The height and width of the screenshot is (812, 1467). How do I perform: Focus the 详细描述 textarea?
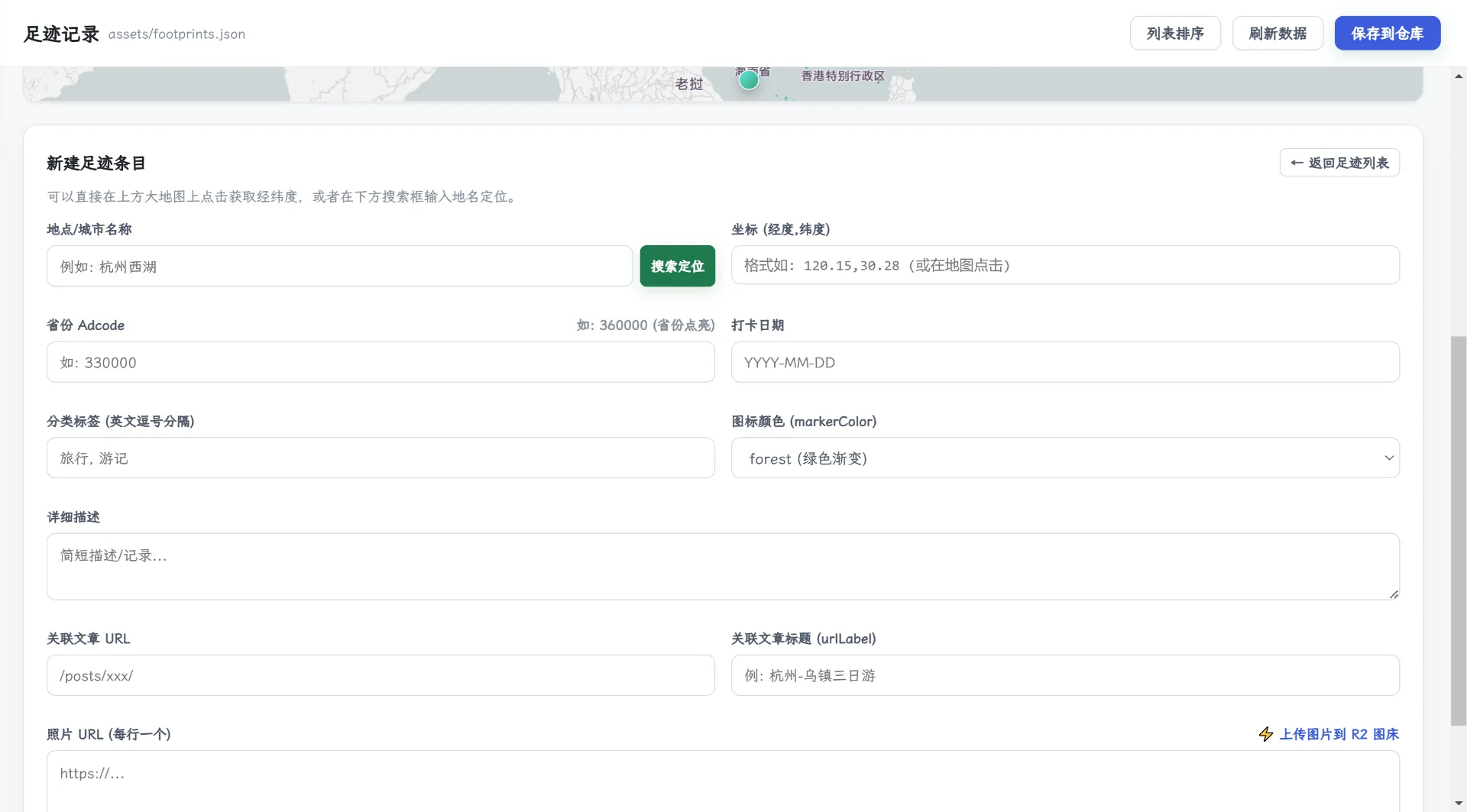click(723, 566)
